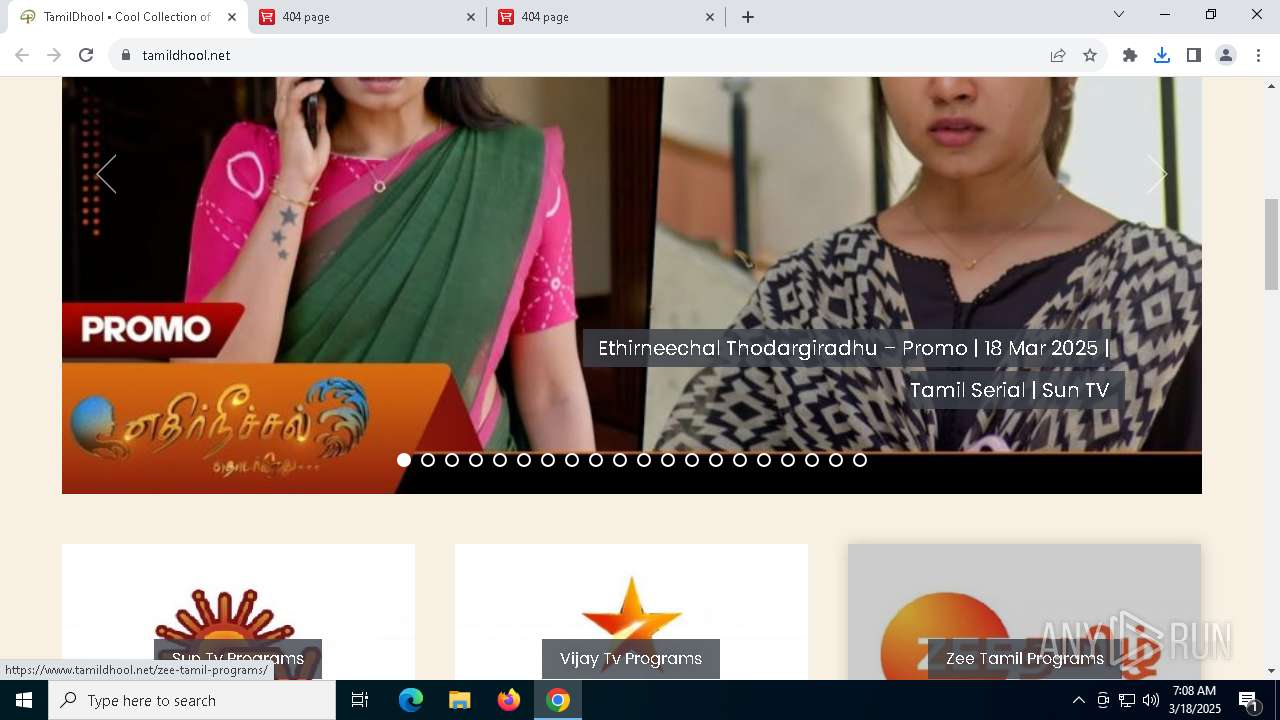Open Chrome profile avatar
This screenshot has height=720, width=1280.
1226,55
